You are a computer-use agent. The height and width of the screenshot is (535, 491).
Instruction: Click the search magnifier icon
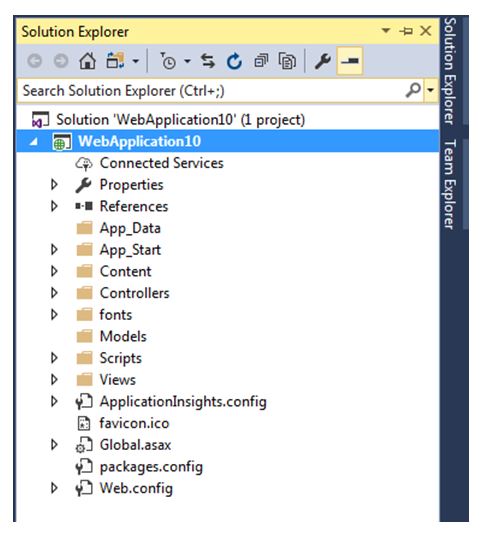[413, 90]
